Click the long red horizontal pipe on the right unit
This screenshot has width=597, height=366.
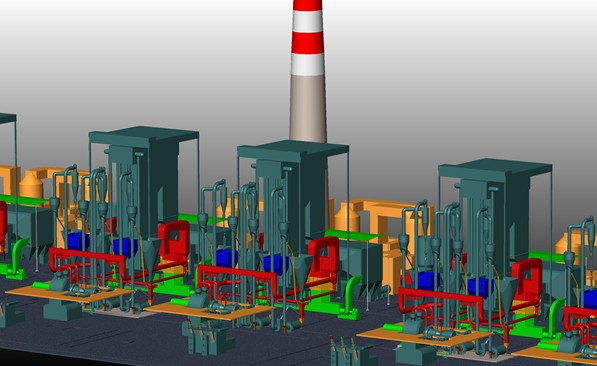(x=441, y=297)
